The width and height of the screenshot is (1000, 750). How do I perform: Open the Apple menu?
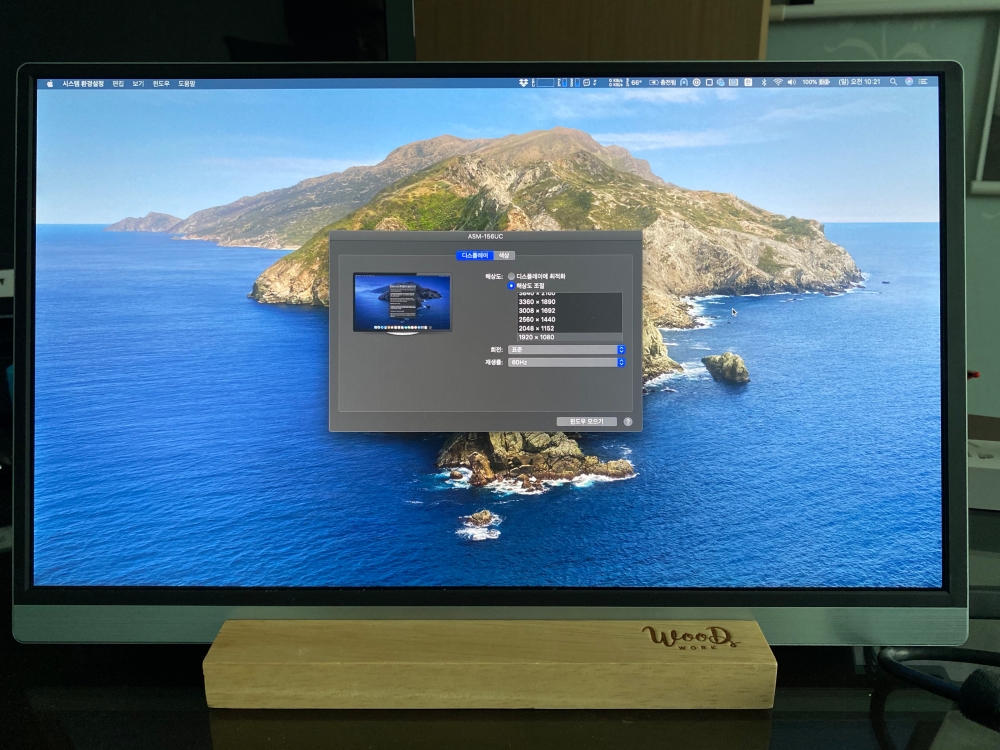50,84
